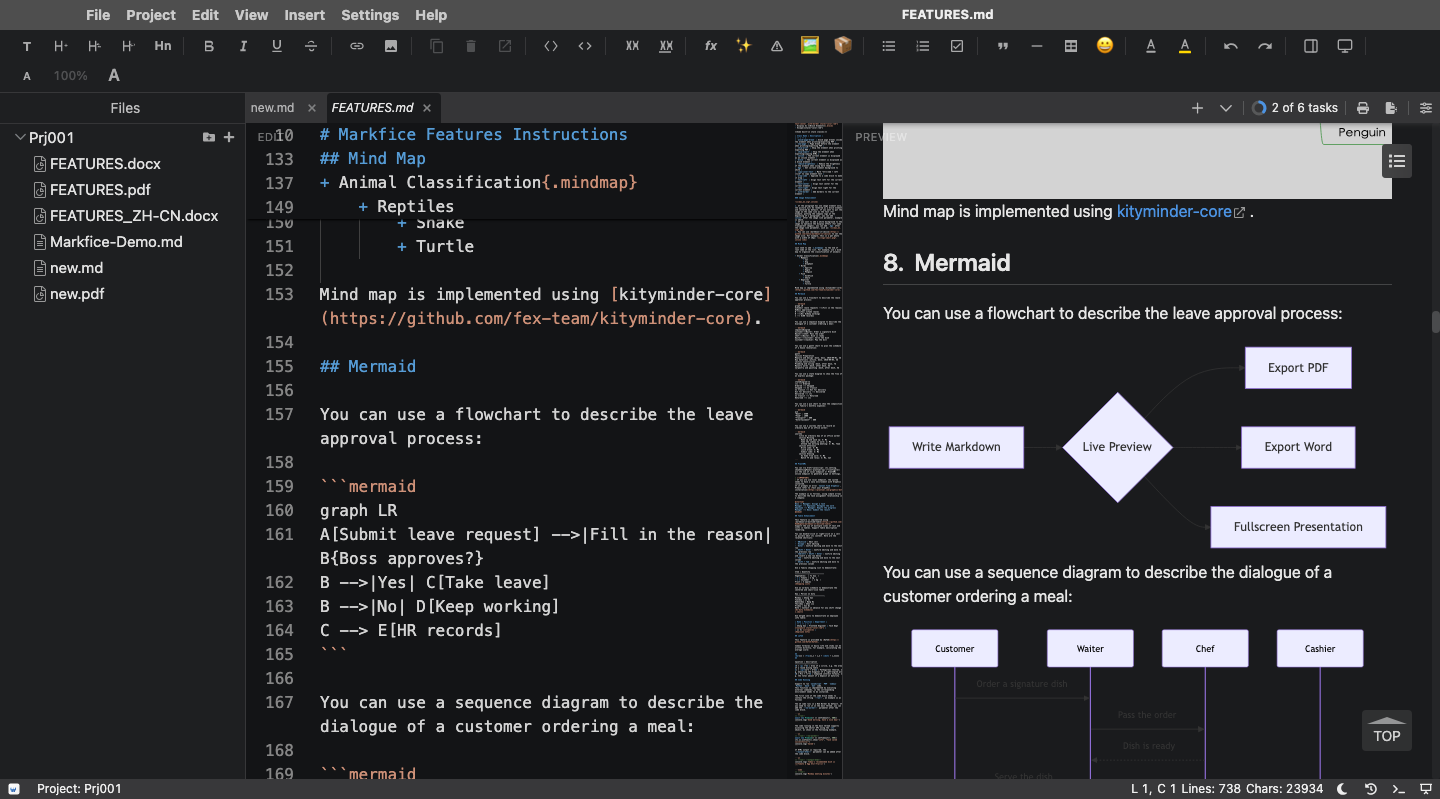Click the Underline toolbar icon
The height and width of the screenshot is (799, 1440).
pos(277,46)
